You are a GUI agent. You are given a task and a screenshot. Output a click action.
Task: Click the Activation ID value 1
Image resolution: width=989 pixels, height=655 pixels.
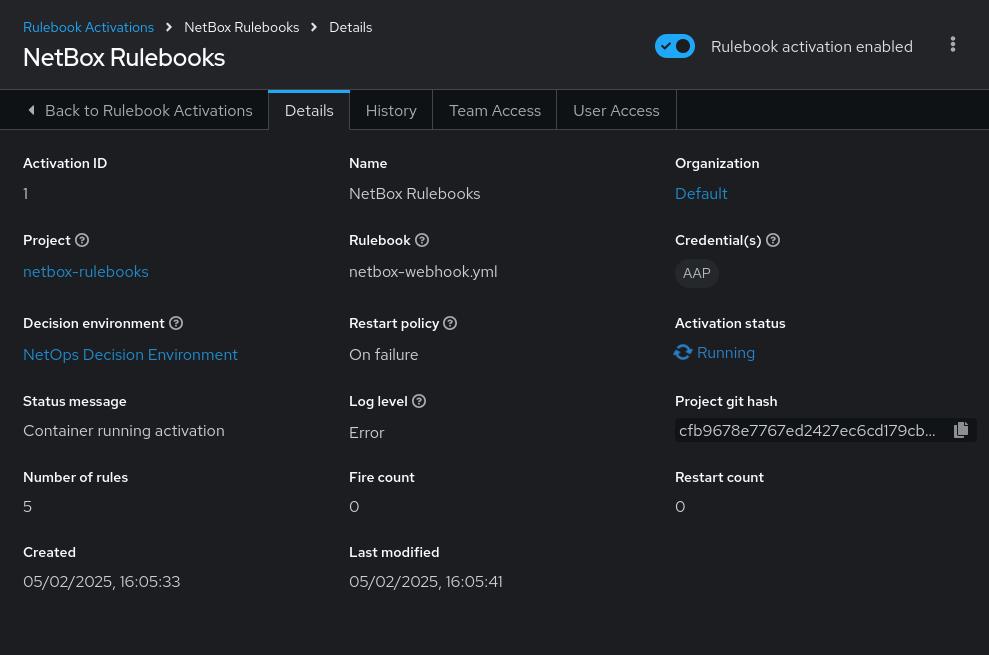click(25, 194)
